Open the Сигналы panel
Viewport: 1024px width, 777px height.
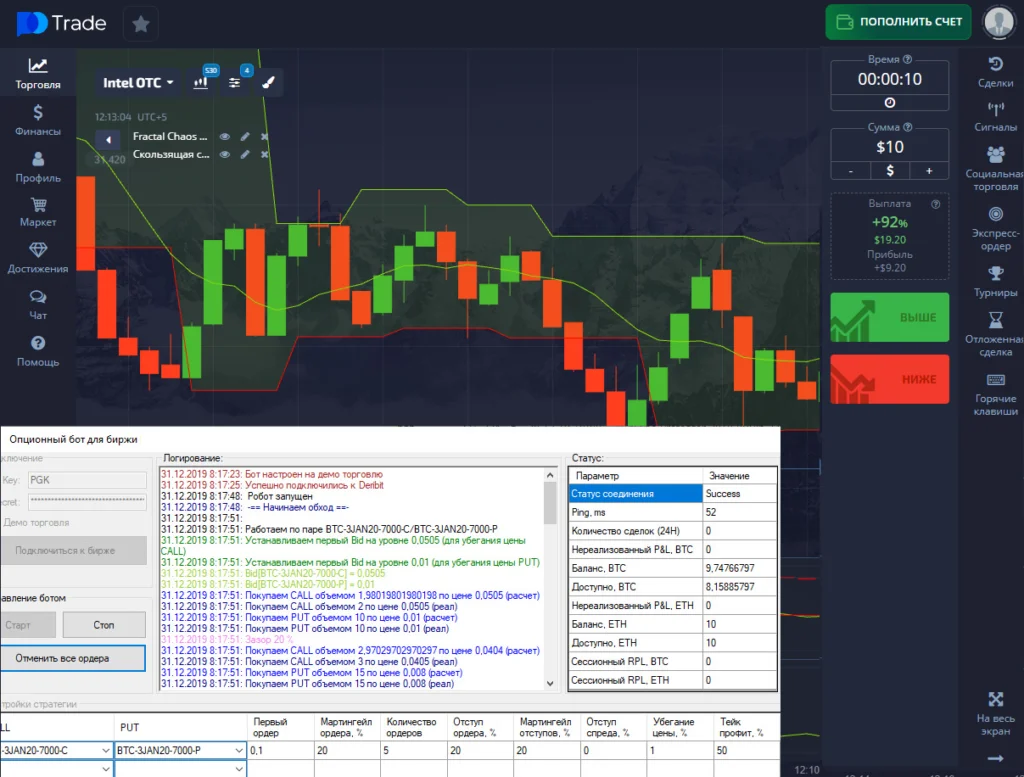[995, 116]
